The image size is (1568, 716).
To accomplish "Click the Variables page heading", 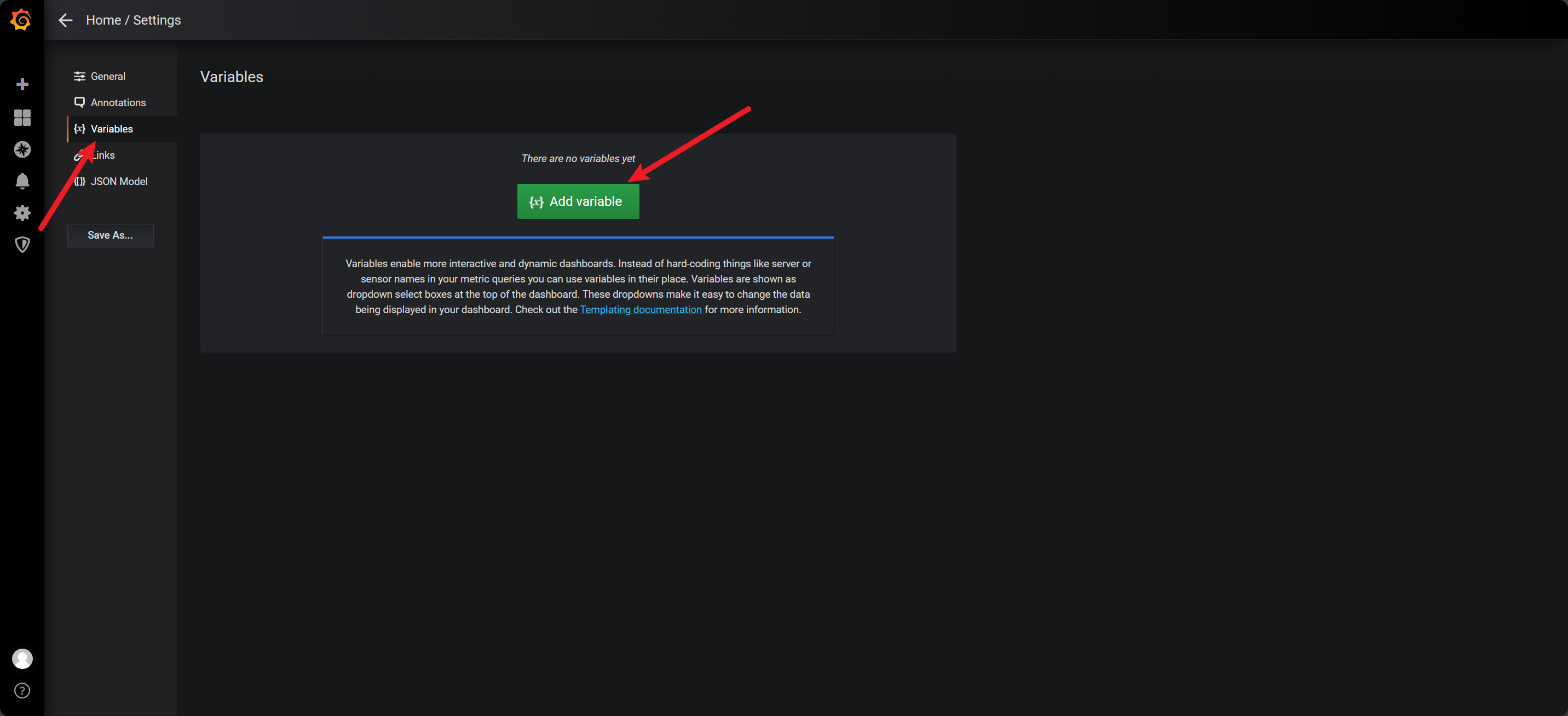I will coord(231,77).
